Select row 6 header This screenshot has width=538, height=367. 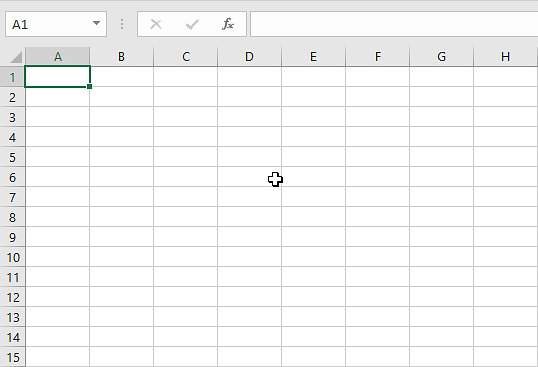12,177
